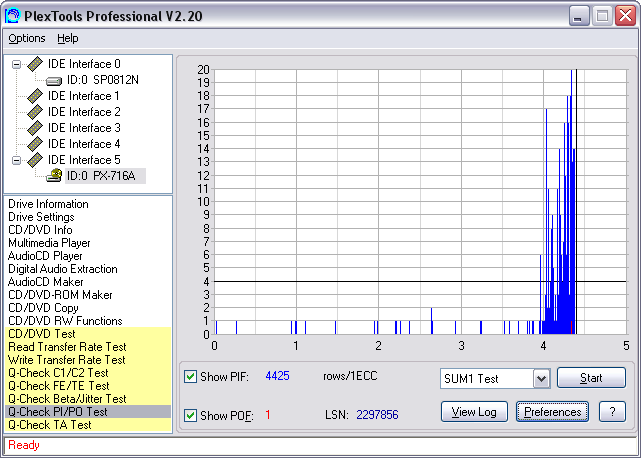Image resolution: width=641 pixels, height=458 pixels.
Task: Open Digital Audio Extraction
Action: [63, 269]
